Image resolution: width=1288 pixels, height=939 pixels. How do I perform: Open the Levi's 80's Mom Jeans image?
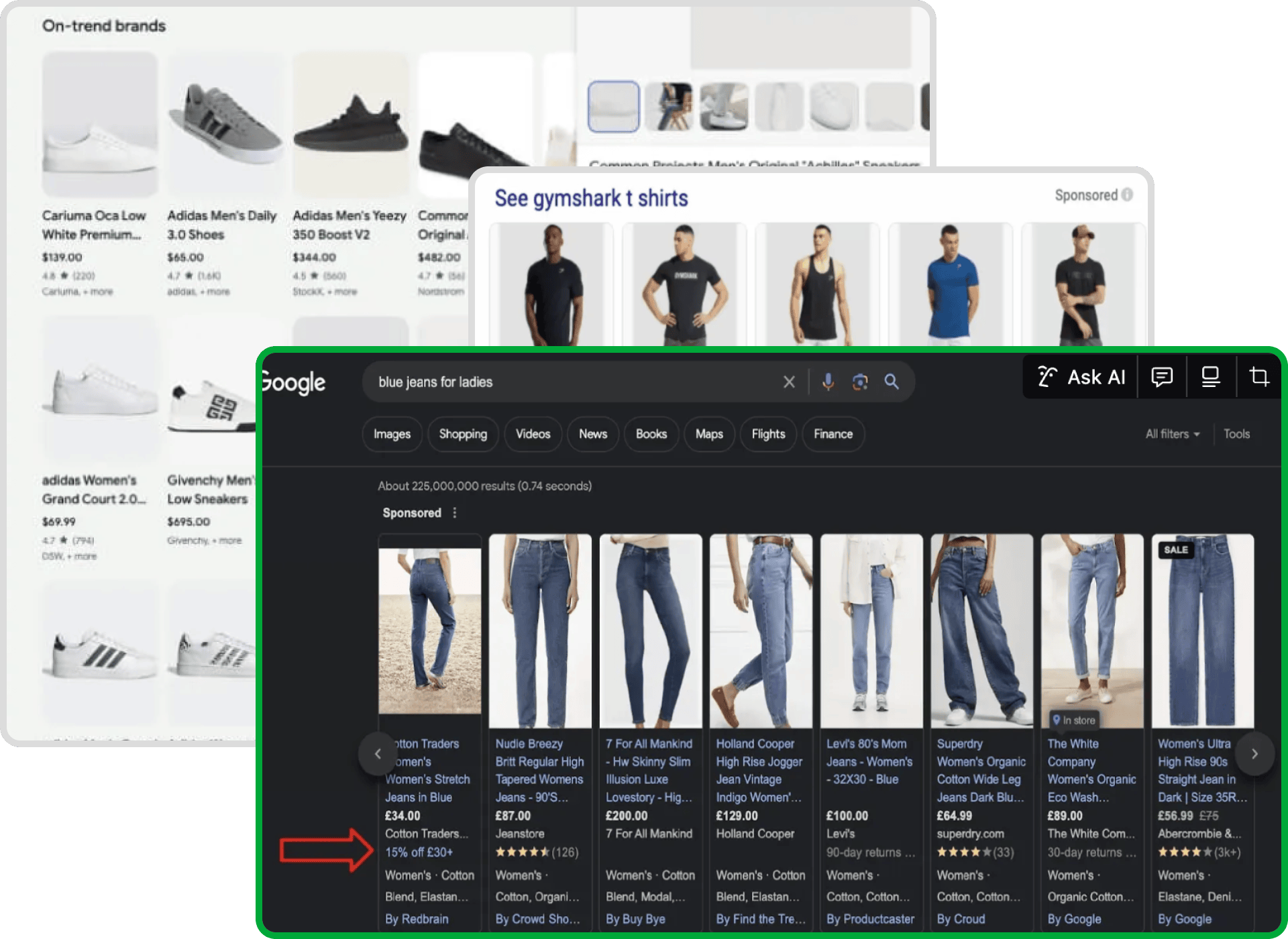(871, 630)
